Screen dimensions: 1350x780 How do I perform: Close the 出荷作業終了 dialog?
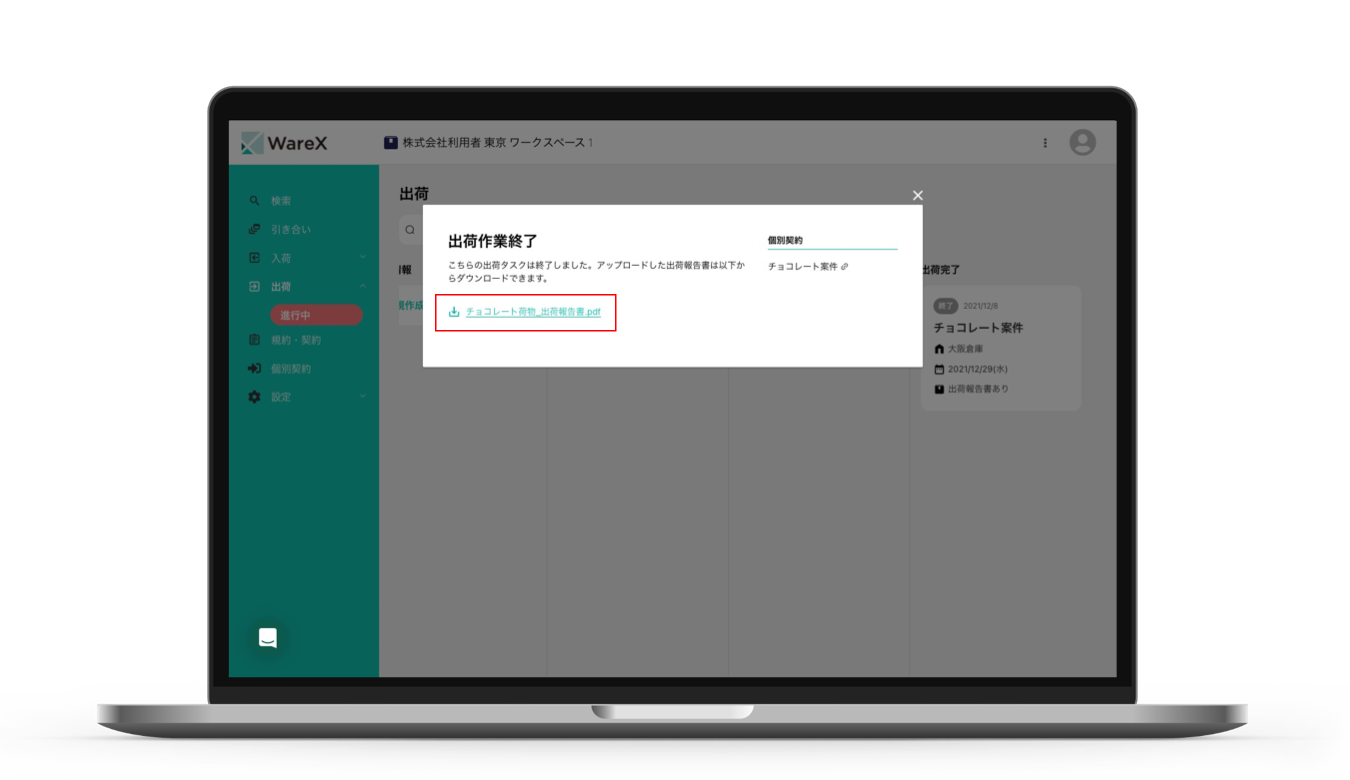point(917,196)
